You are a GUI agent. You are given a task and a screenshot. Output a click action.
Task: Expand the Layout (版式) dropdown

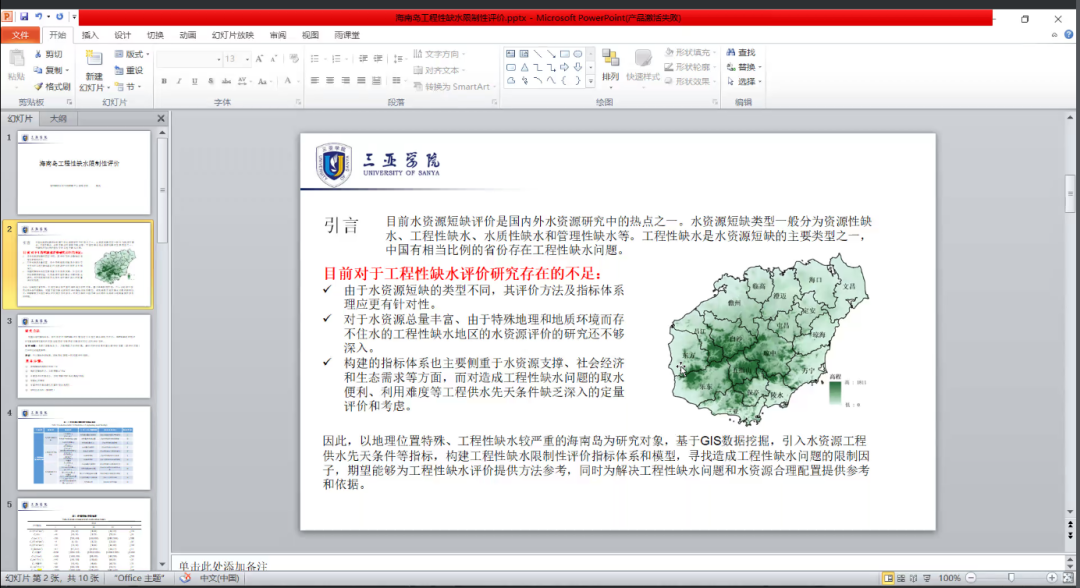tap(150, 54)
